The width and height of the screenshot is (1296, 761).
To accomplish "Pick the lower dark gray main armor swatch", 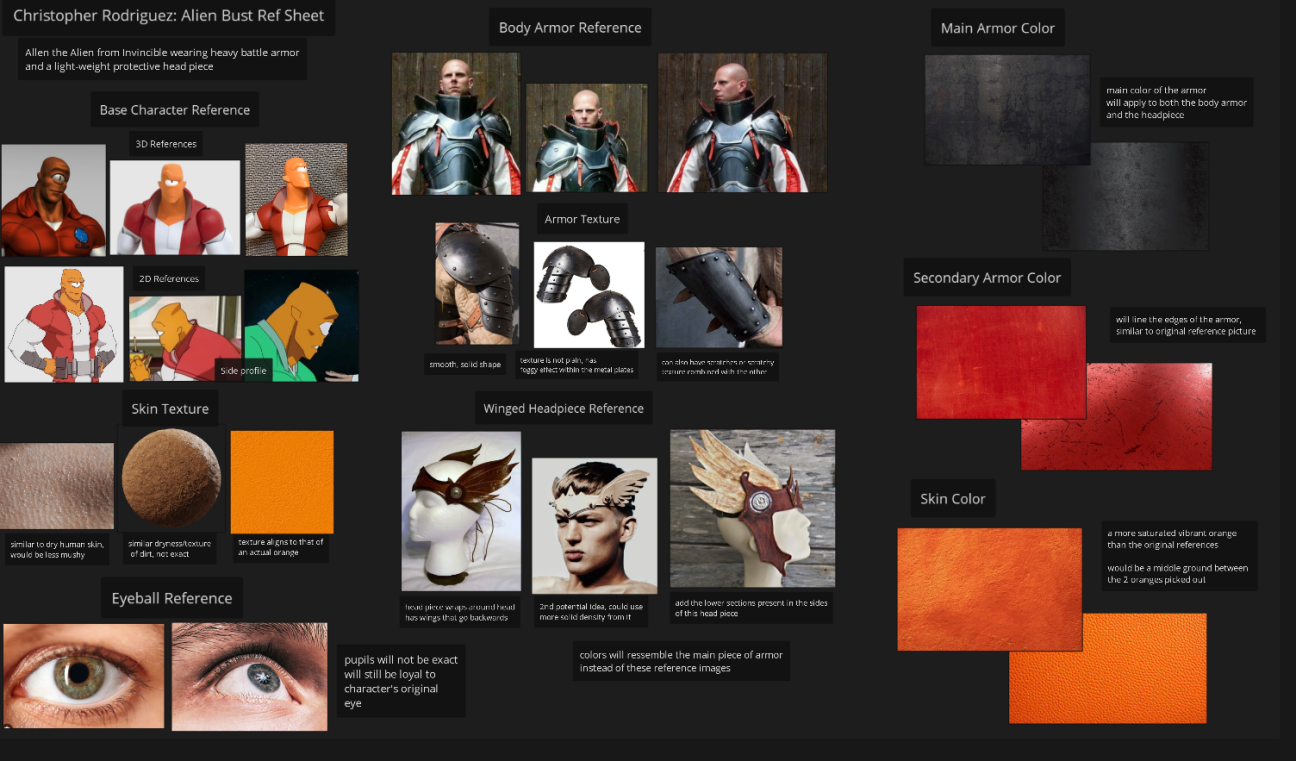I will (x=1125, y=196).
